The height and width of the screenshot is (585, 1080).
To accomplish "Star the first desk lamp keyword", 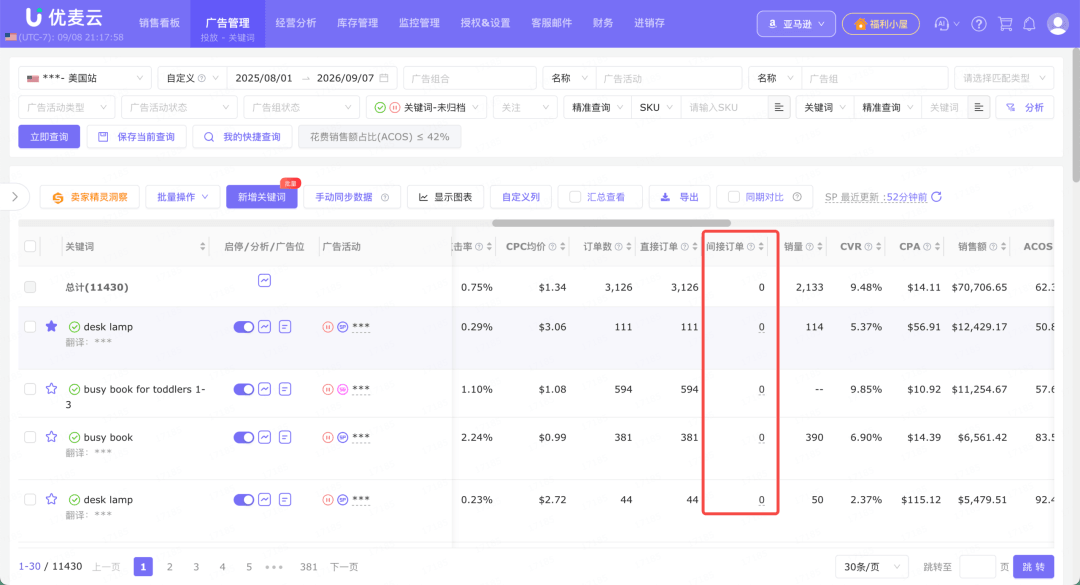I will coord(52,327).
